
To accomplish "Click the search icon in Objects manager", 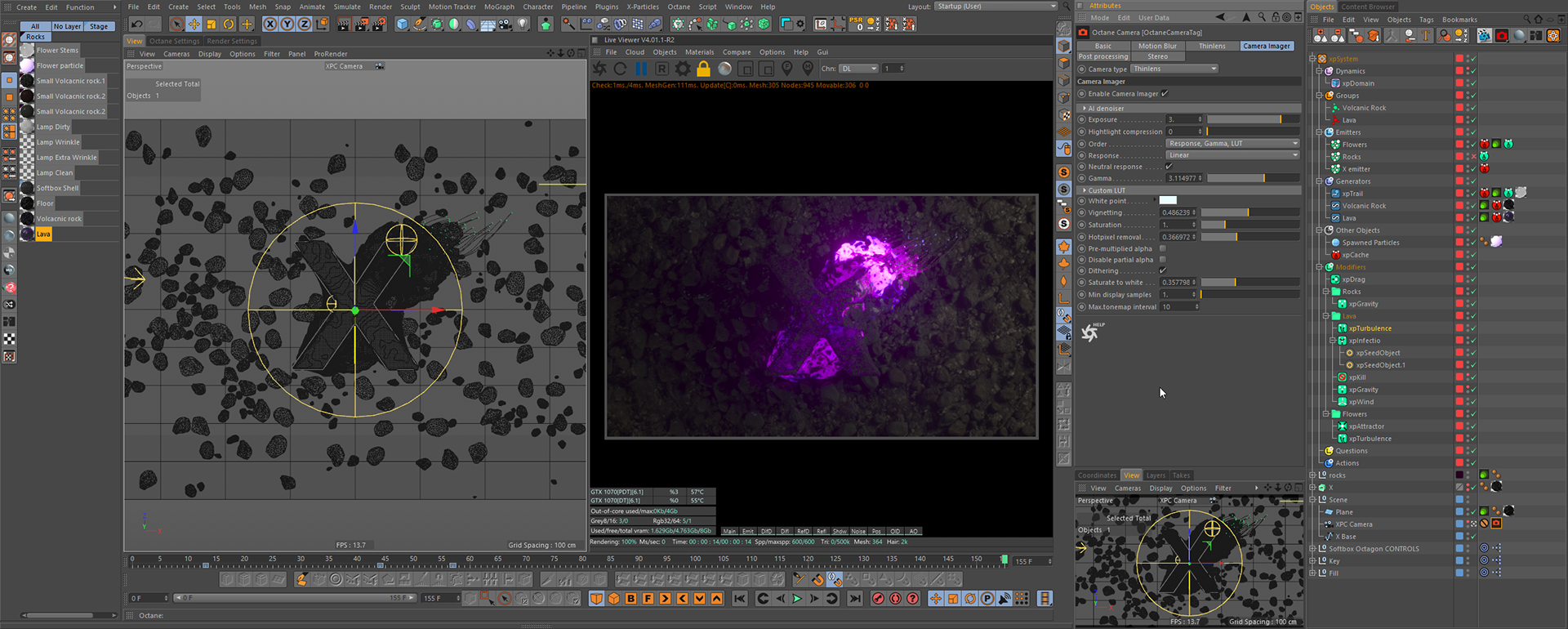I will 1528,19.
